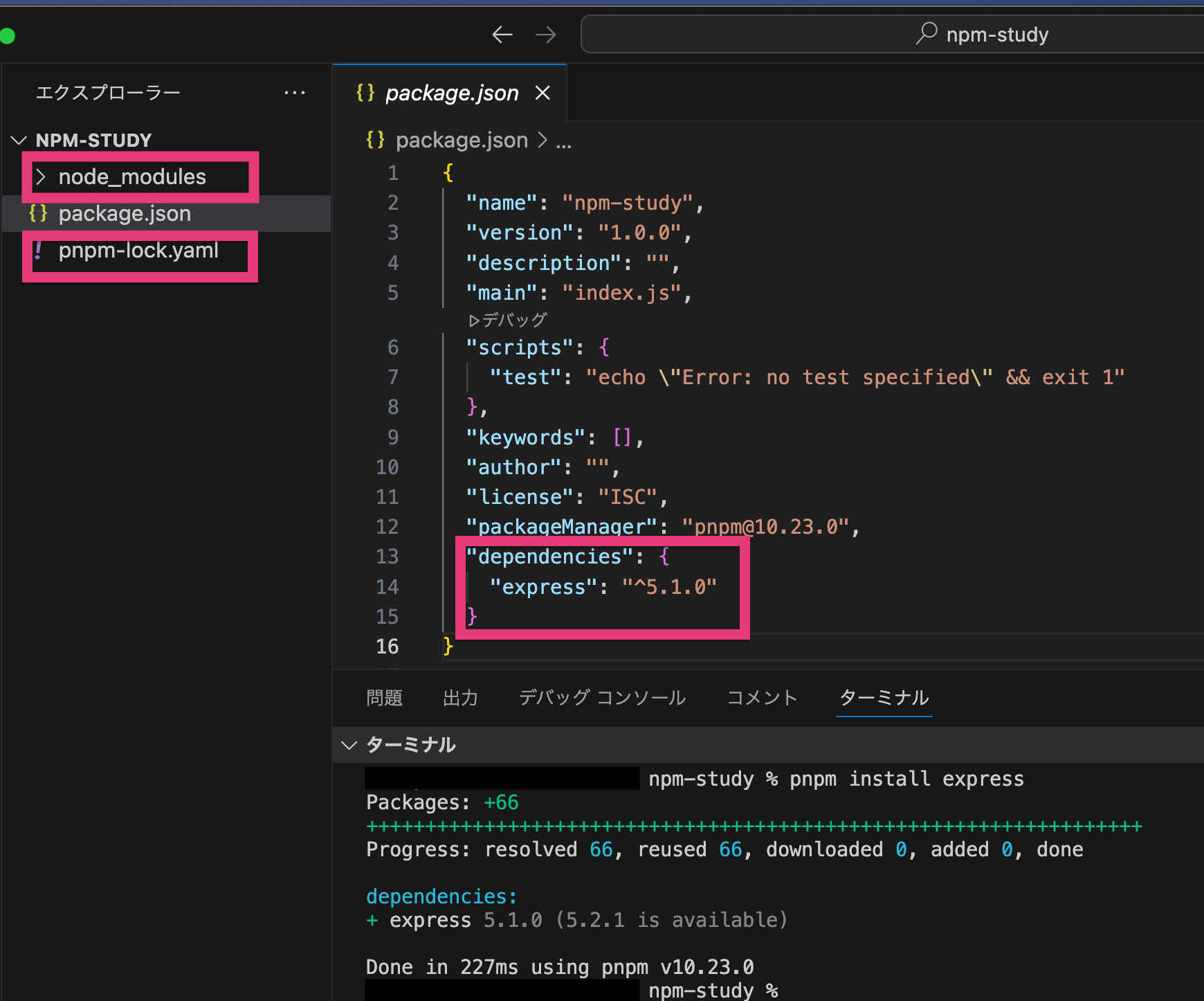Open pnpm-lock.yaml in the explorer

(138, 251)
